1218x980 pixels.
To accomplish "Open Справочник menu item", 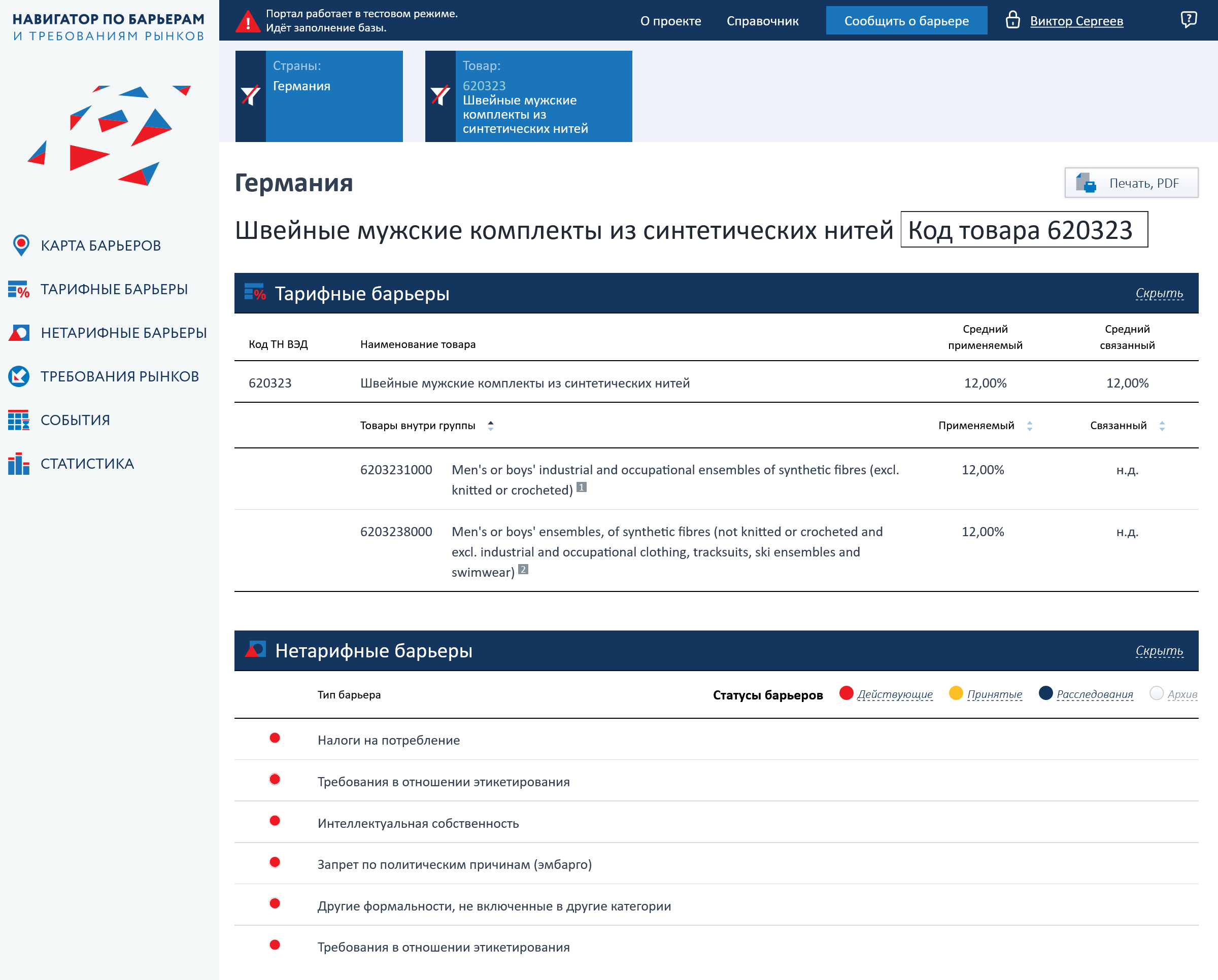I will pyautogui.click(x=762, y=21).
